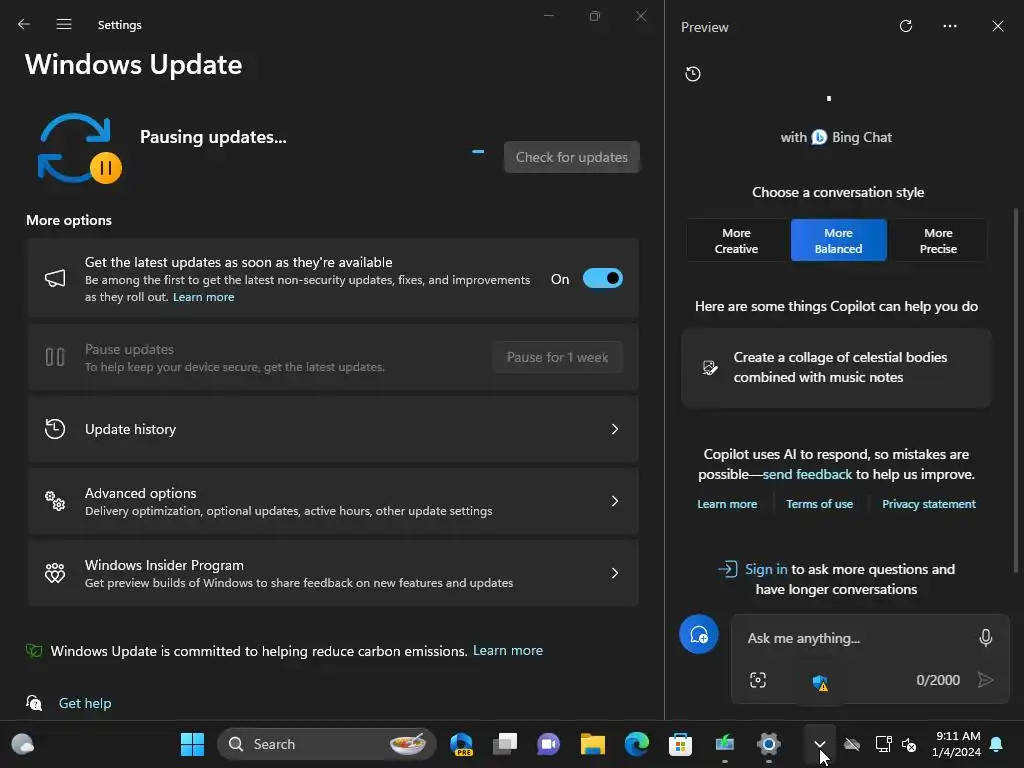This screenshot has width=1024, height=768.
Task: Click Sign in link in Copilot
Action: pyautogui.click(x=766, y=569)
